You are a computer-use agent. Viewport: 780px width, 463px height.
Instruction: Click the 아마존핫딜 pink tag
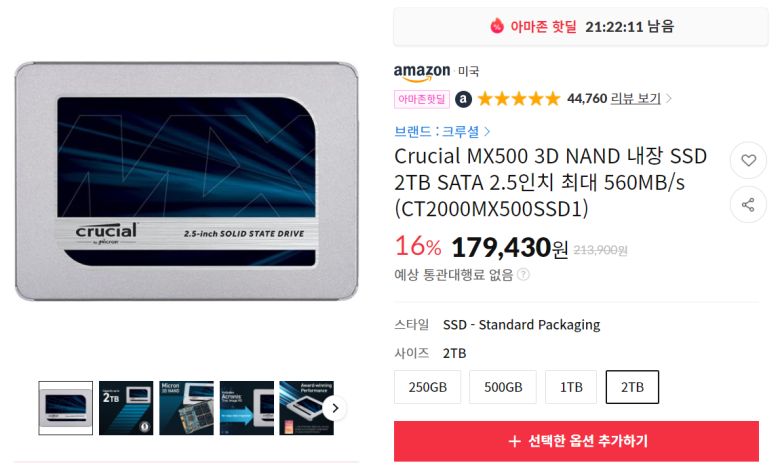pos(422,99)
